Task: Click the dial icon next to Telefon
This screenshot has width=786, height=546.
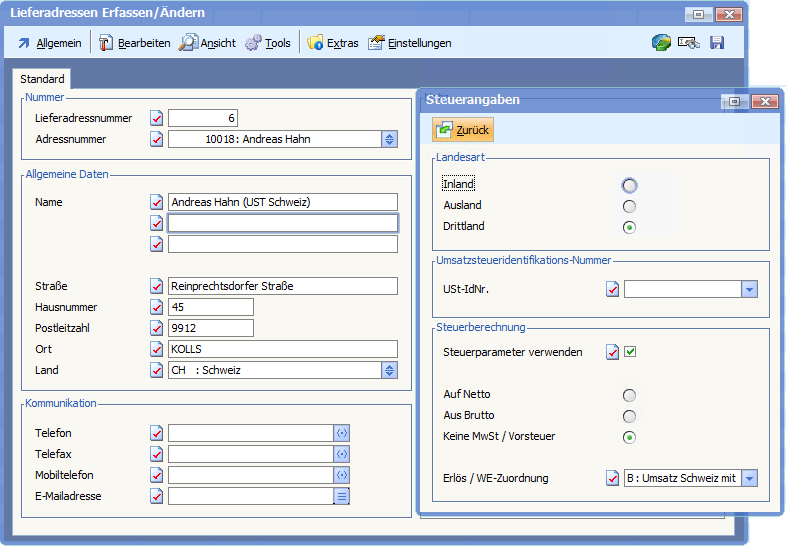Action: tap(341, 433)
